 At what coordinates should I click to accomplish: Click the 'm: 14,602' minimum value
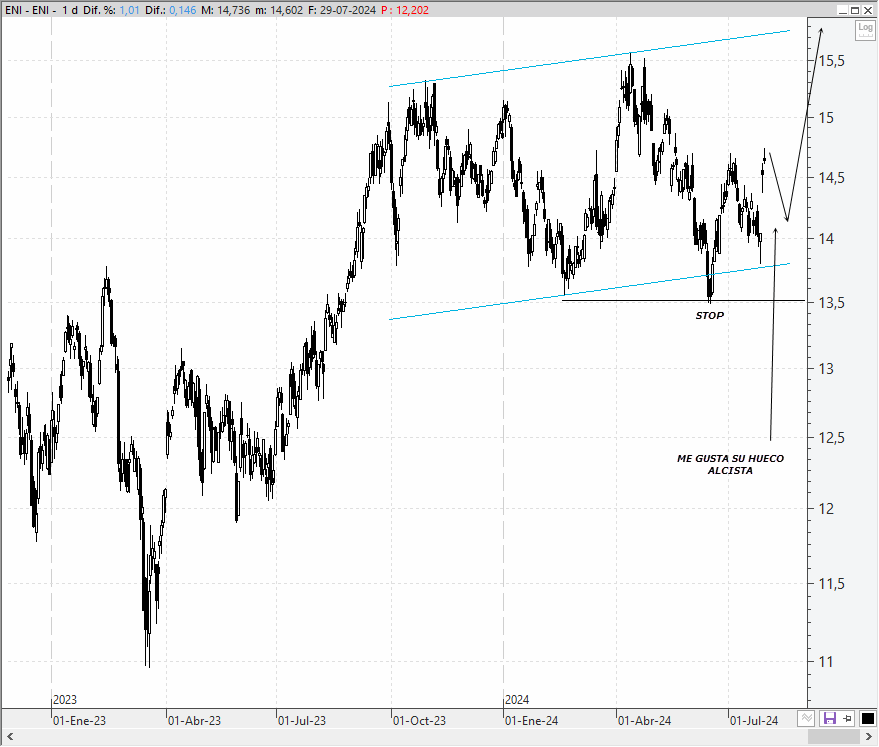279,10
